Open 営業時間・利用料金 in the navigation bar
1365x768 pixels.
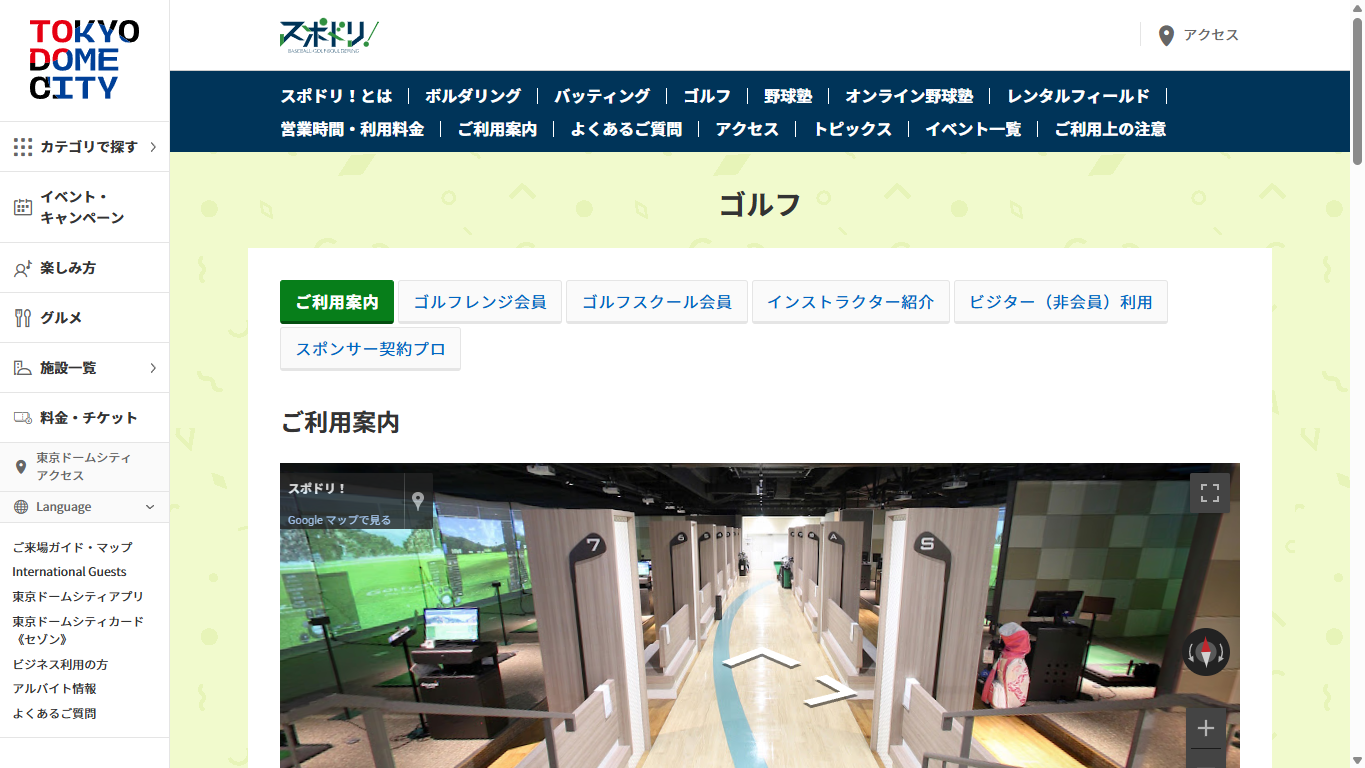coord(352,129)
